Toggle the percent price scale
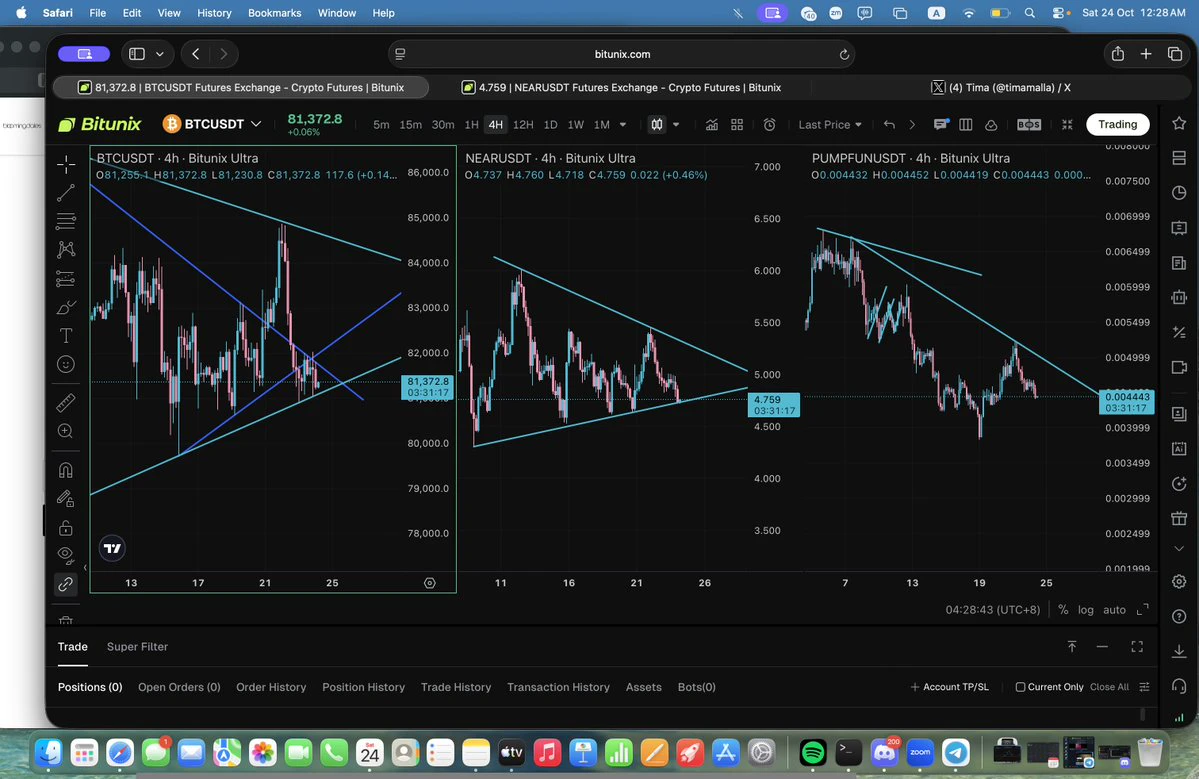The width and height of the screenshot is (1199, 779). (1063, 610)
